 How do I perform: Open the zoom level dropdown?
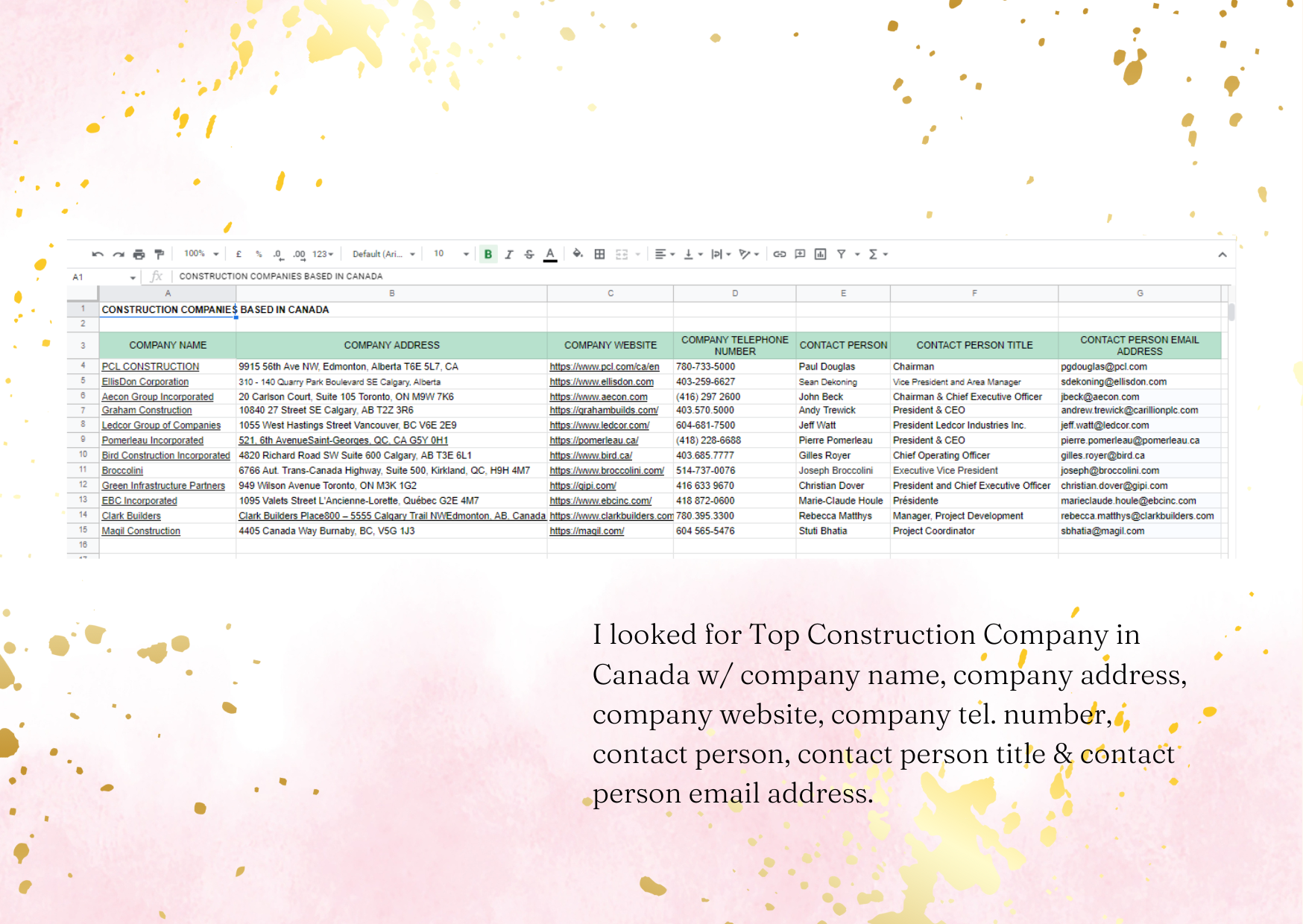pyautogui.click(x=202, y=254)
